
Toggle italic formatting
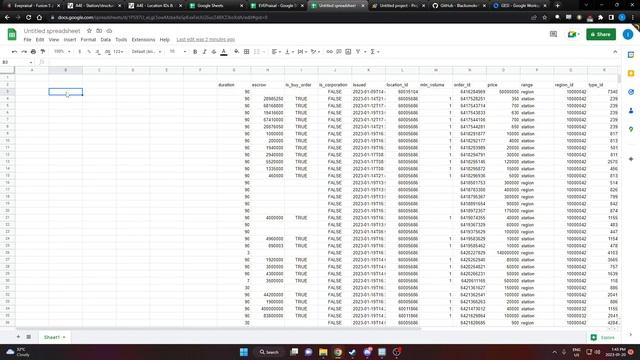tap(204, 52)
